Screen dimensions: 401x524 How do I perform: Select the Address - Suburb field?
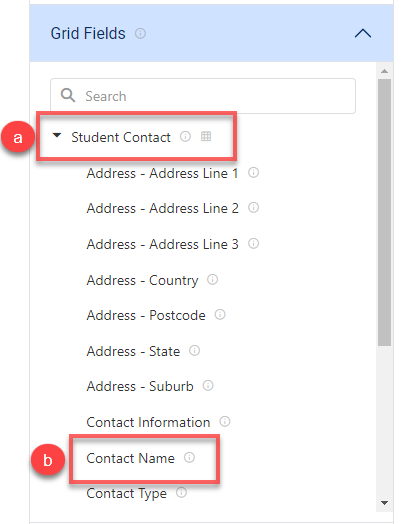click(x=140, y=386)
